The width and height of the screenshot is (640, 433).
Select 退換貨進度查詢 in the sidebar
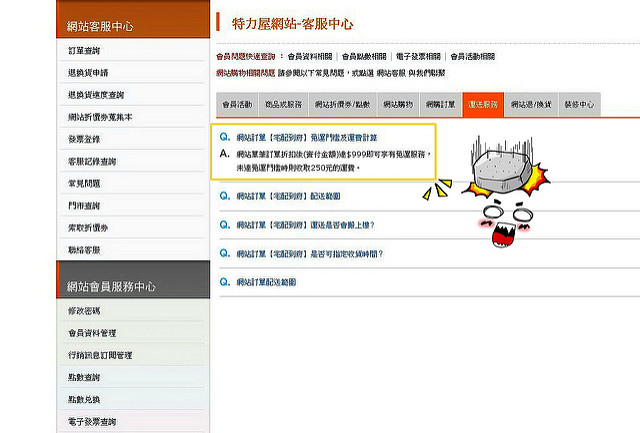(96, 95)
